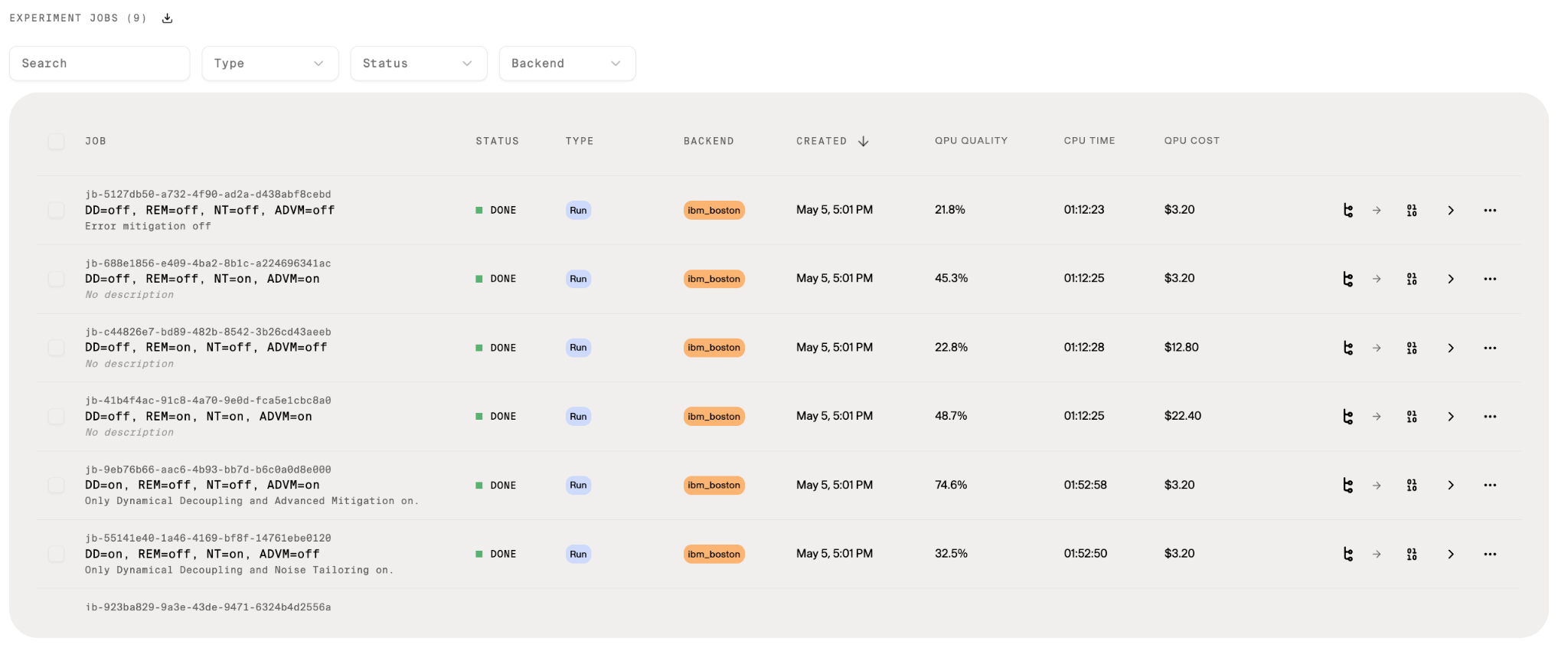Open more options for the 48.7% quality job
The width and height of the screenshot is (1568, 648).
tap(1490, 417)
